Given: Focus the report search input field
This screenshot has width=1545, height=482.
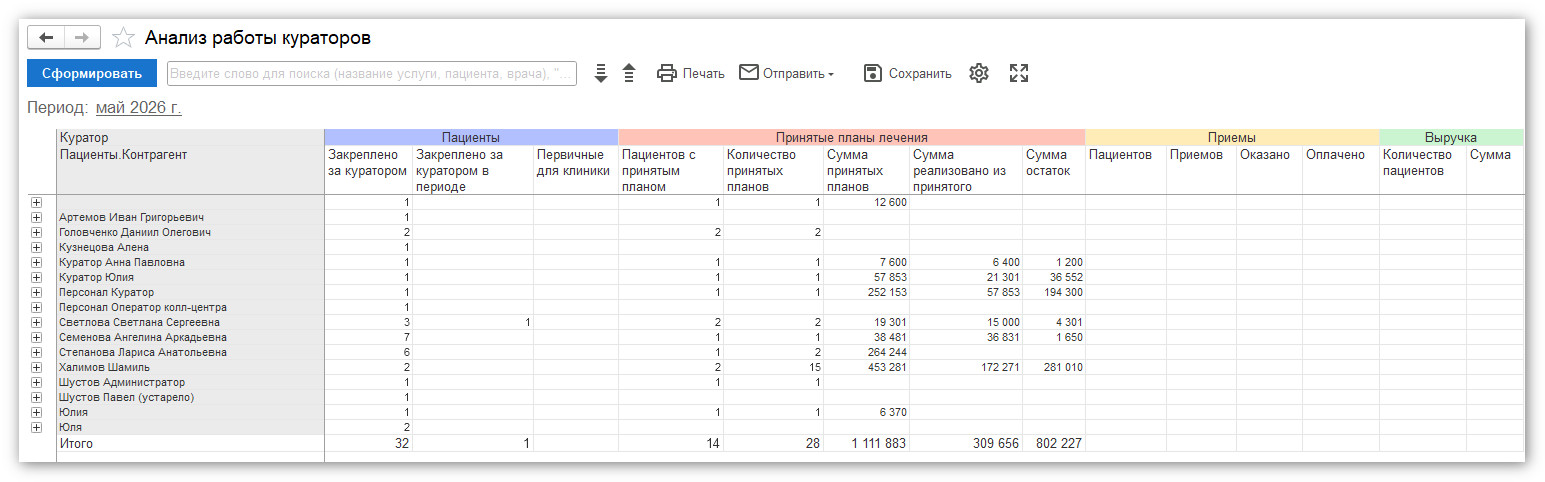Looking at the screenshot, I should [372, 73].
